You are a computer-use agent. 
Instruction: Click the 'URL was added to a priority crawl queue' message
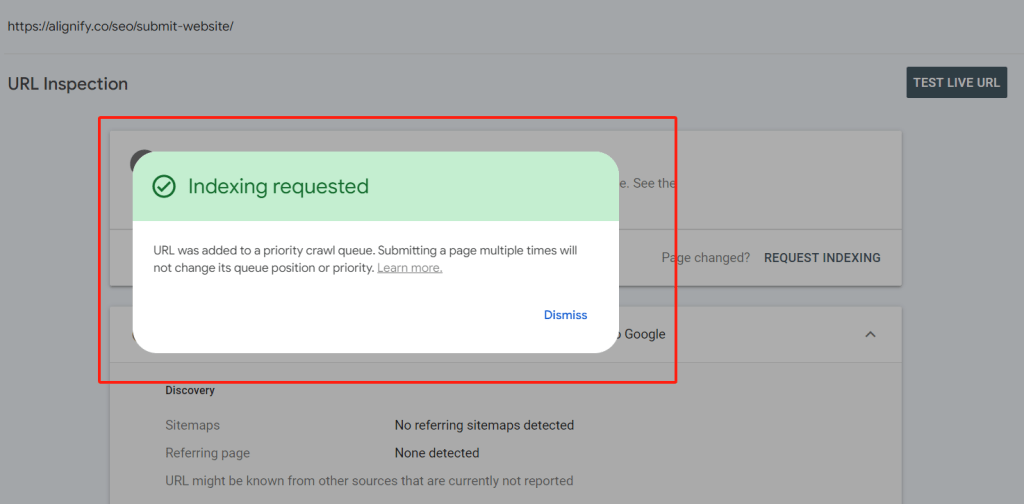coord(365,259)
